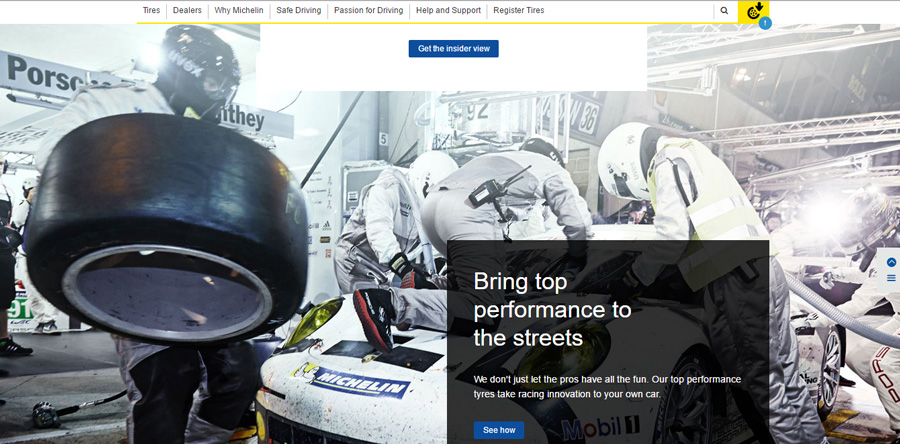Open the Tires menu
Screen dimensions: 900x444
coord(151,11)
